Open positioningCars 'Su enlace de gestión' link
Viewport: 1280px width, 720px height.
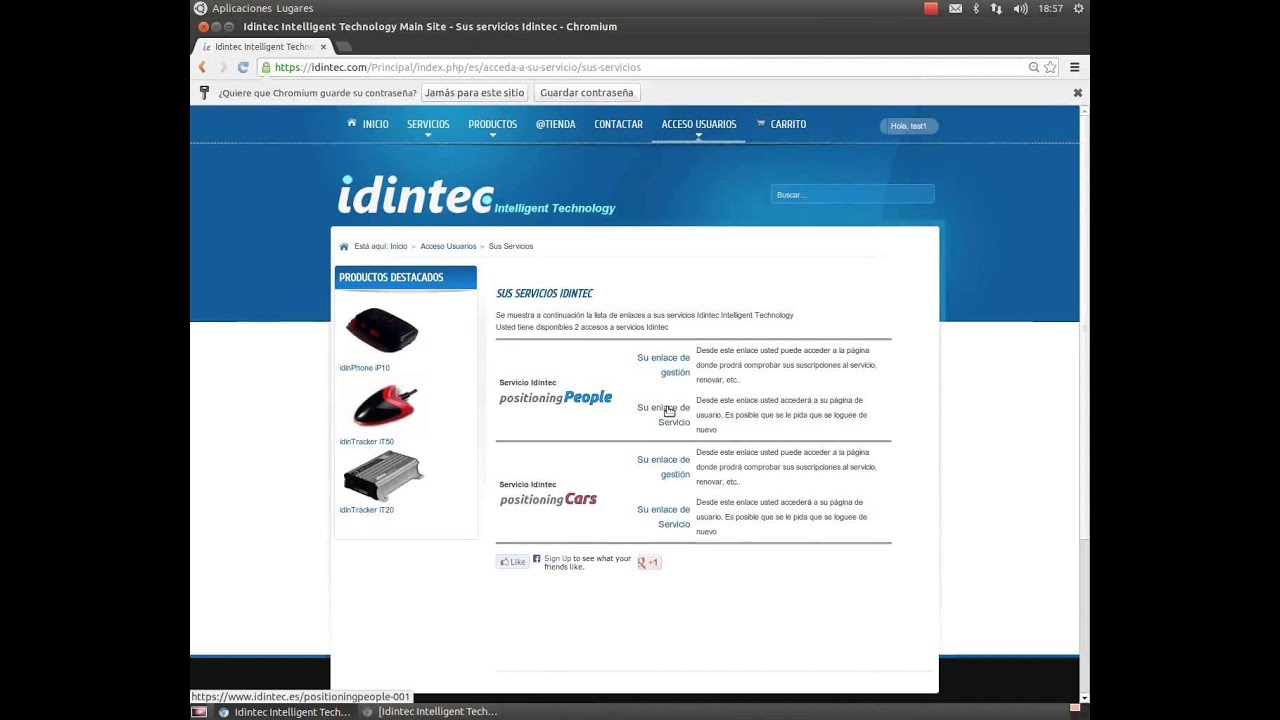pos(664,467)
